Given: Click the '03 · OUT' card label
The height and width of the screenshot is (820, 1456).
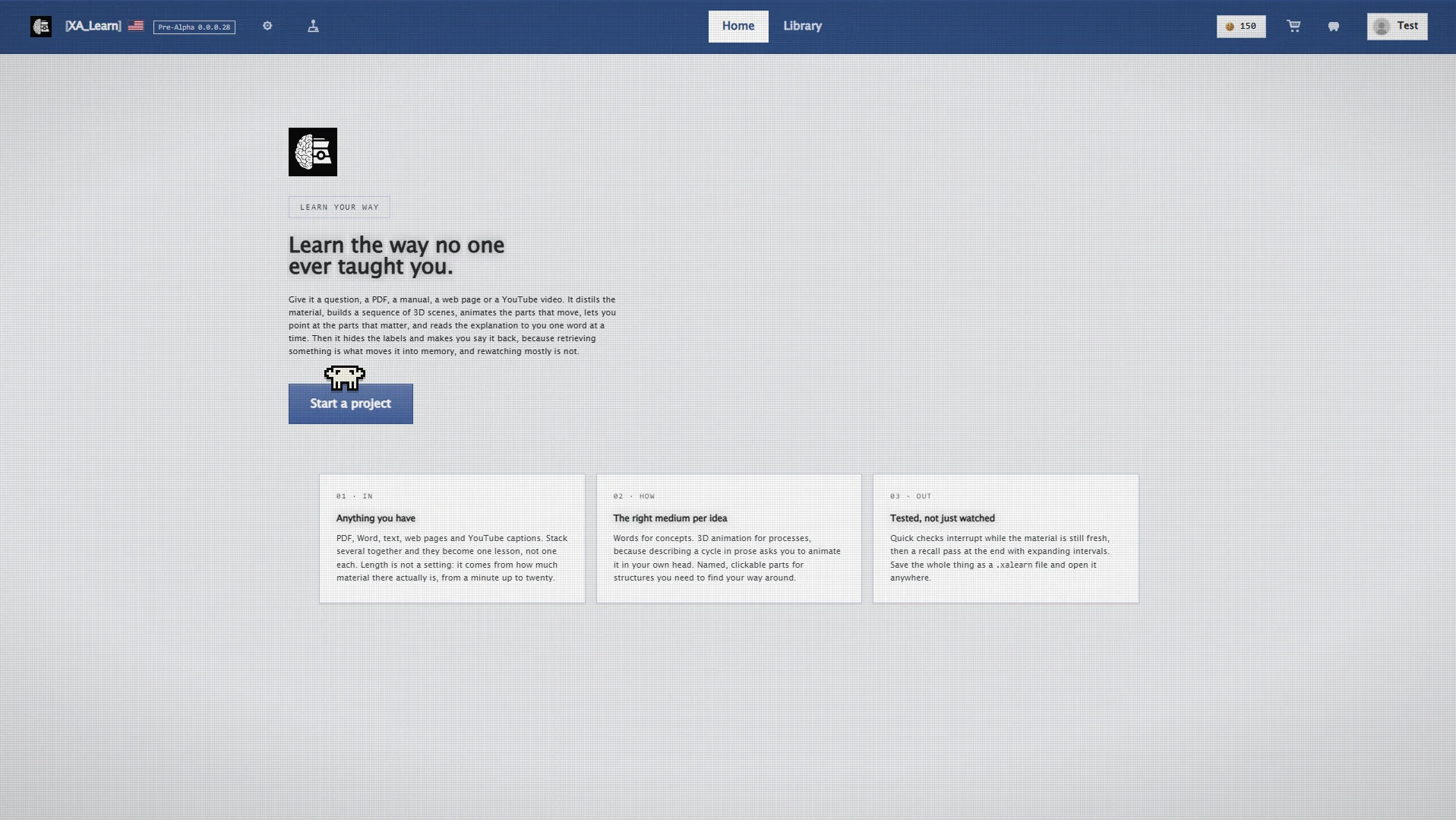Looking at the screenshot, I should [x=911, y=496].
